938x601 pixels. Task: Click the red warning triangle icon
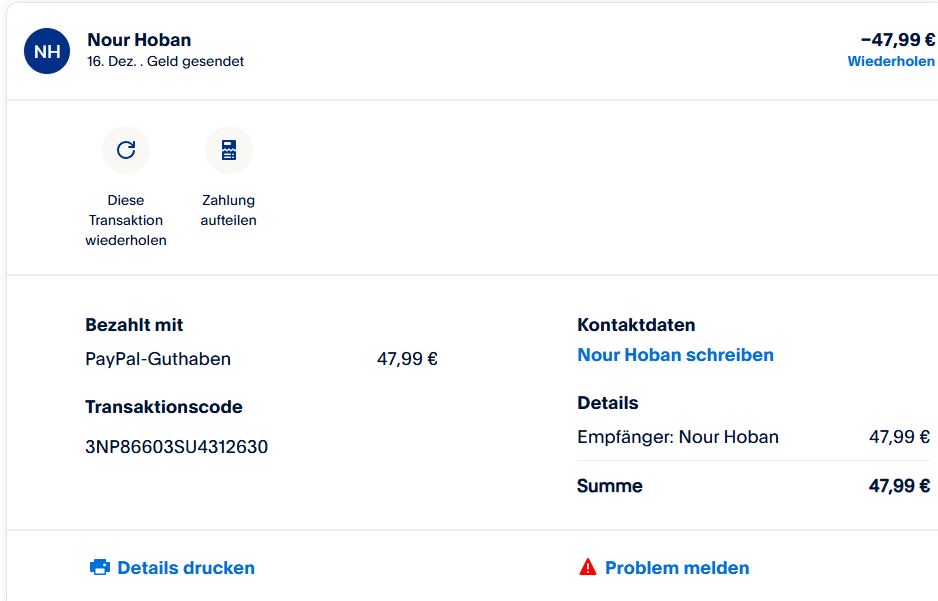[588, 567]
